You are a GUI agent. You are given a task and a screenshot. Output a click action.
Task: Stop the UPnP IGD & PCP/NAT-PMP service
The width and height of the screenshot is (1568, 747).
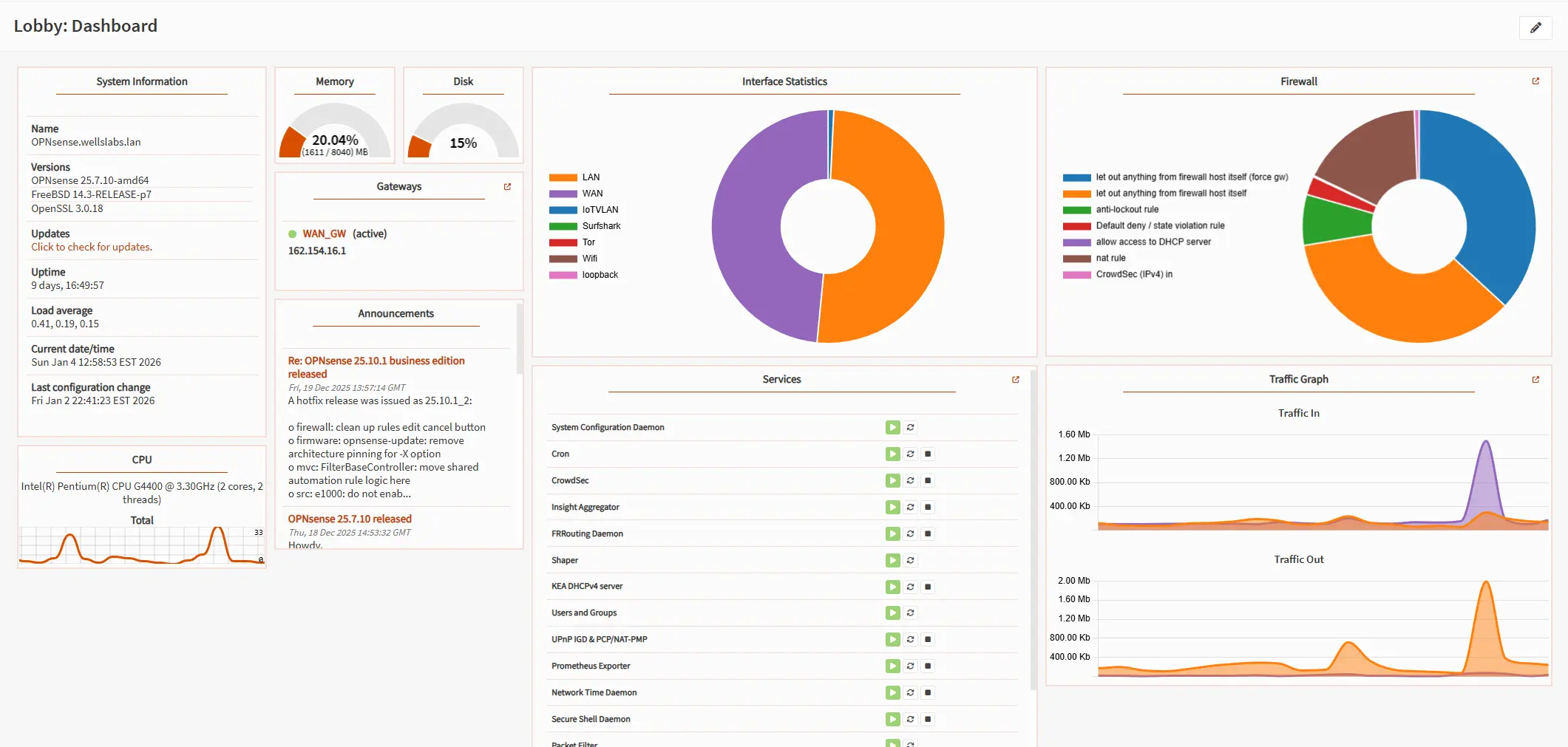pyautogui.click(x=928, y=639)
